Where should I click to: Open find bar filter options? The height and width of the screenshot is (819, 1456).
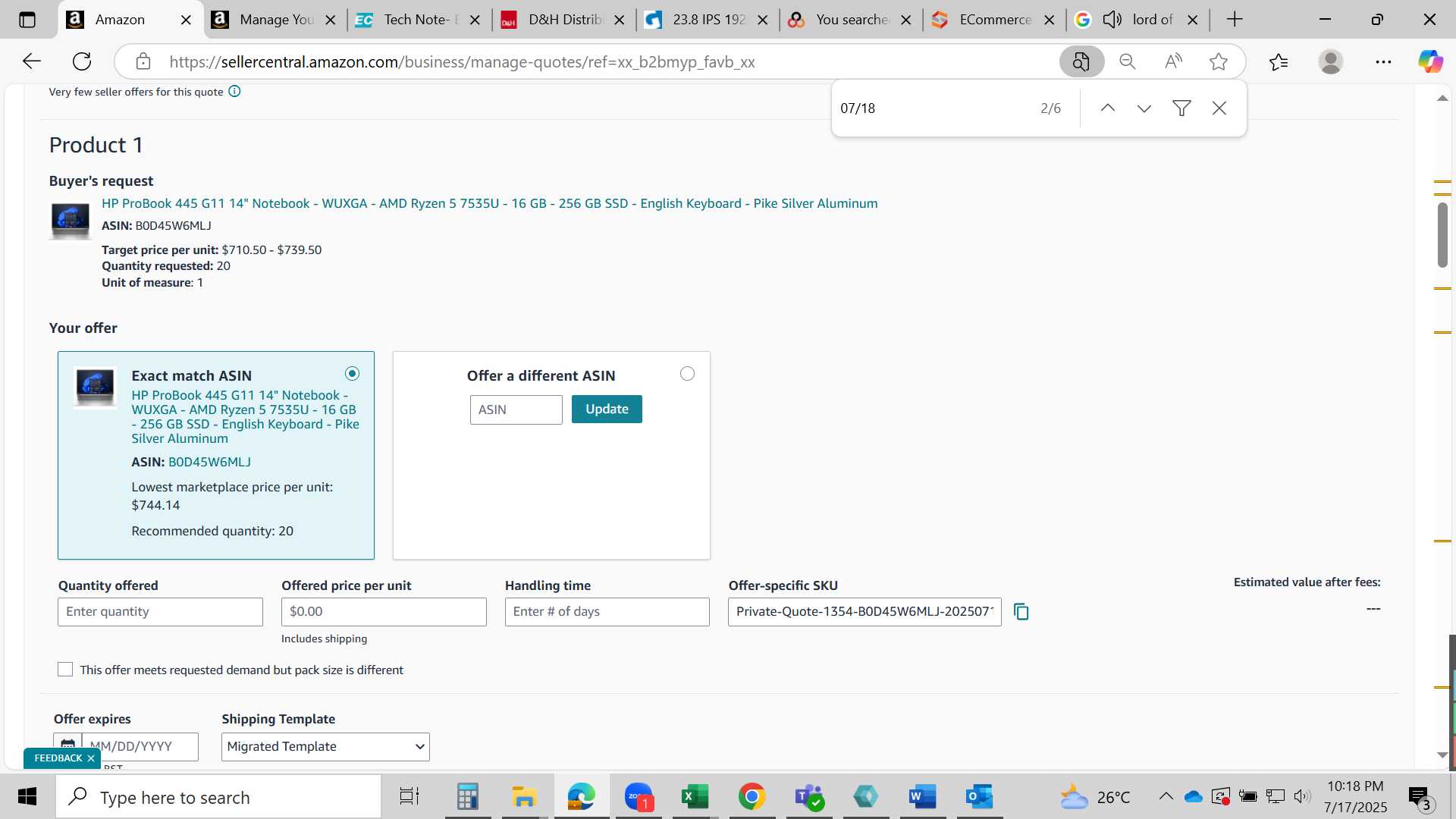pyautogui.click(x=1181, y=108)
